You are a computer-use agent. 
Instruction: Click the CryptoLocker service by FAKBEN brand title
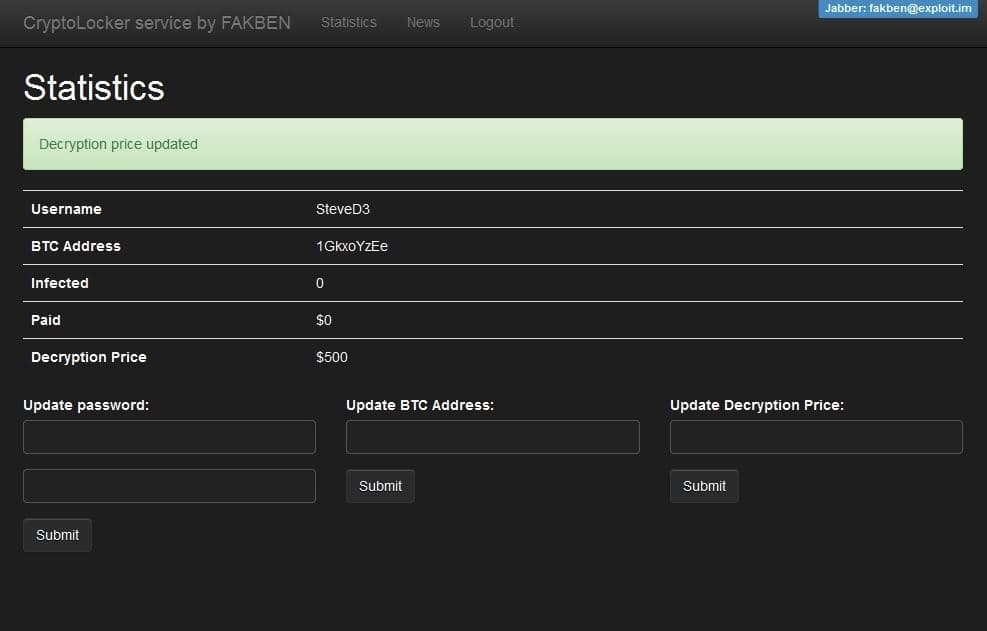point(157,23)
